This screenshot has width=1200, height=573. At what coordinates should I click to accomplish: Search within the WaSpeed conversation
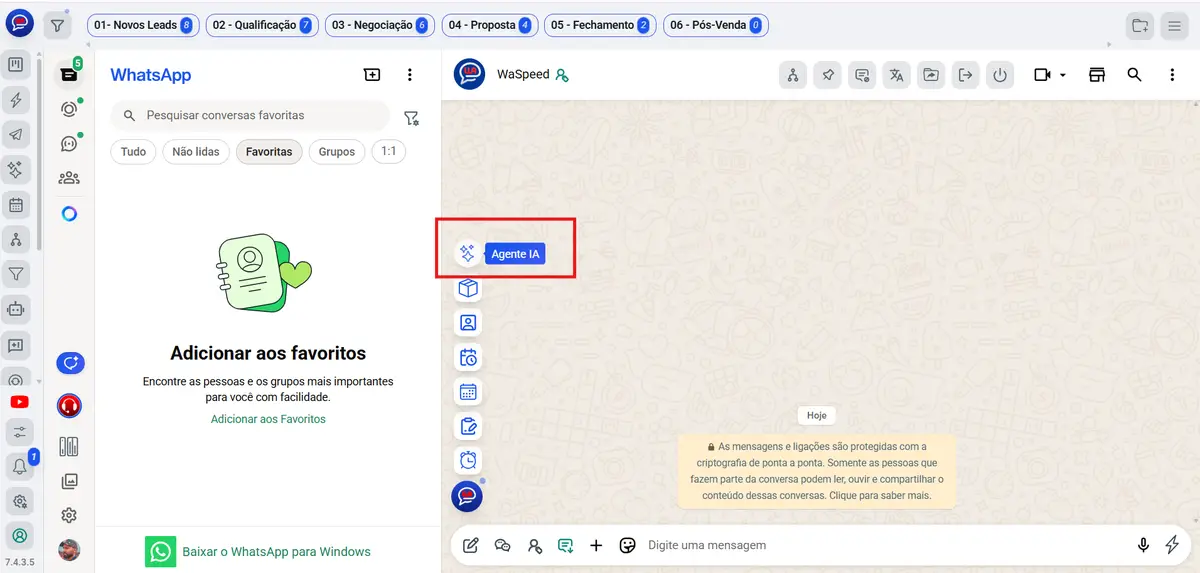1134,75
